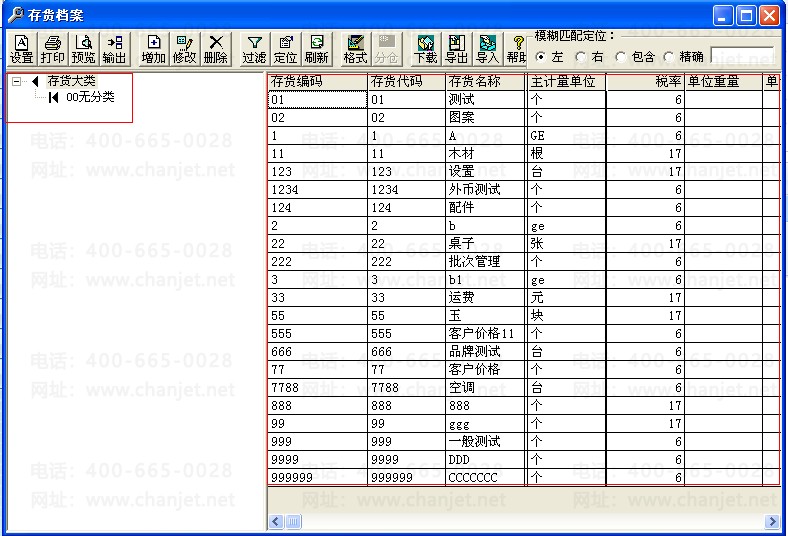Click the 删除 (Delete) toolbar icon
Viewport: 788px width, 536px height.
pos(215,49)
